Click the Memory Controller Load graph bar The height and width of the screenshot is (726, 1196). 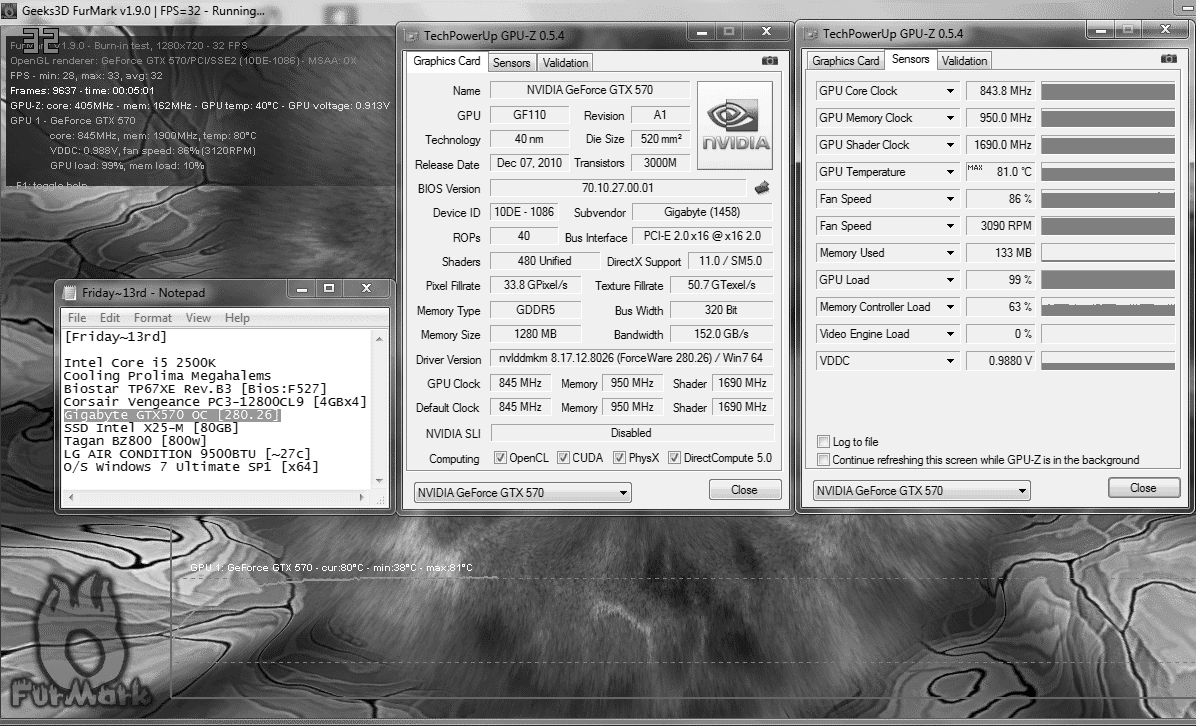1108,307
